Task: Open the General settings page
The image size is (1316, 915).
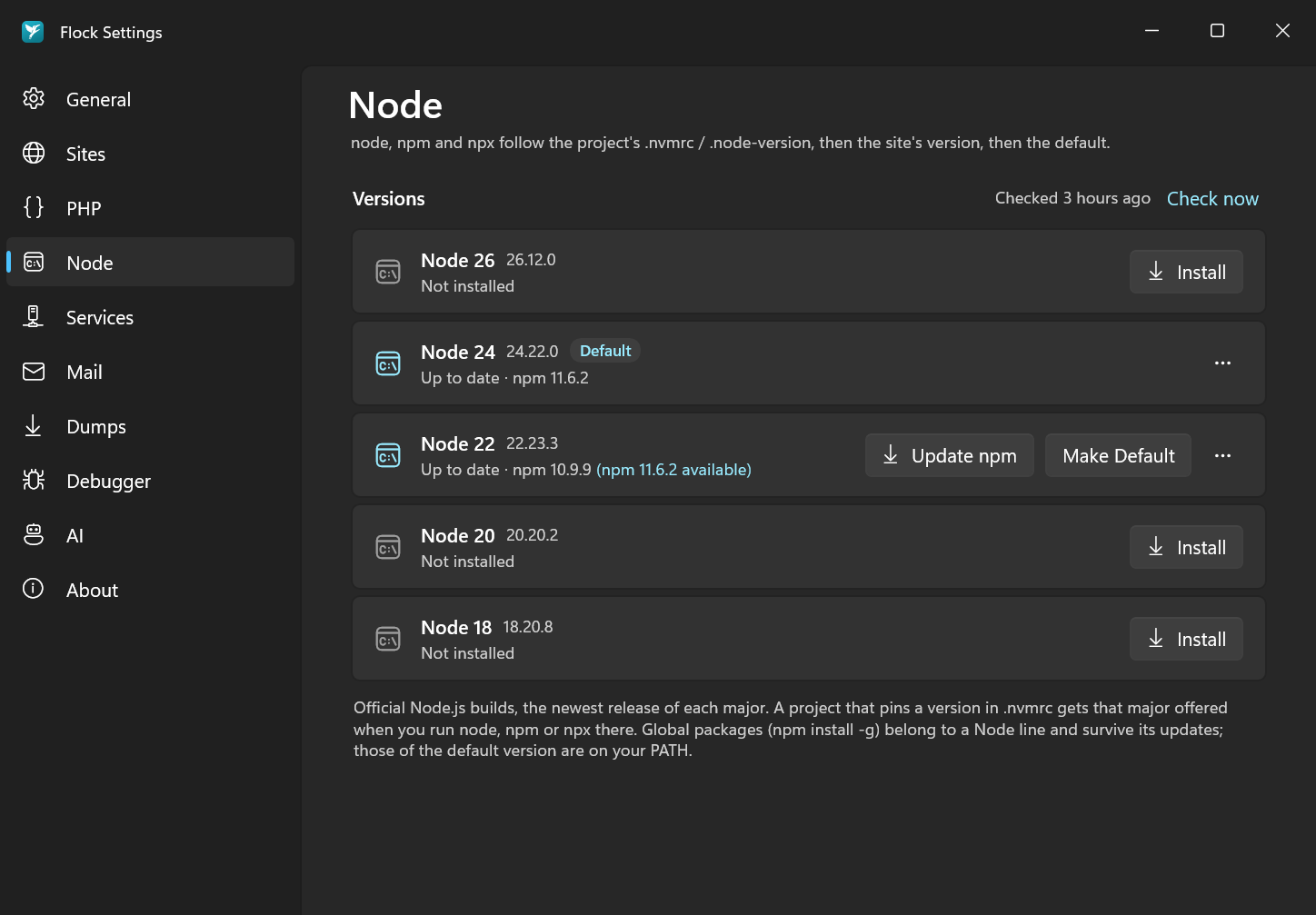Action: point(150,99)
